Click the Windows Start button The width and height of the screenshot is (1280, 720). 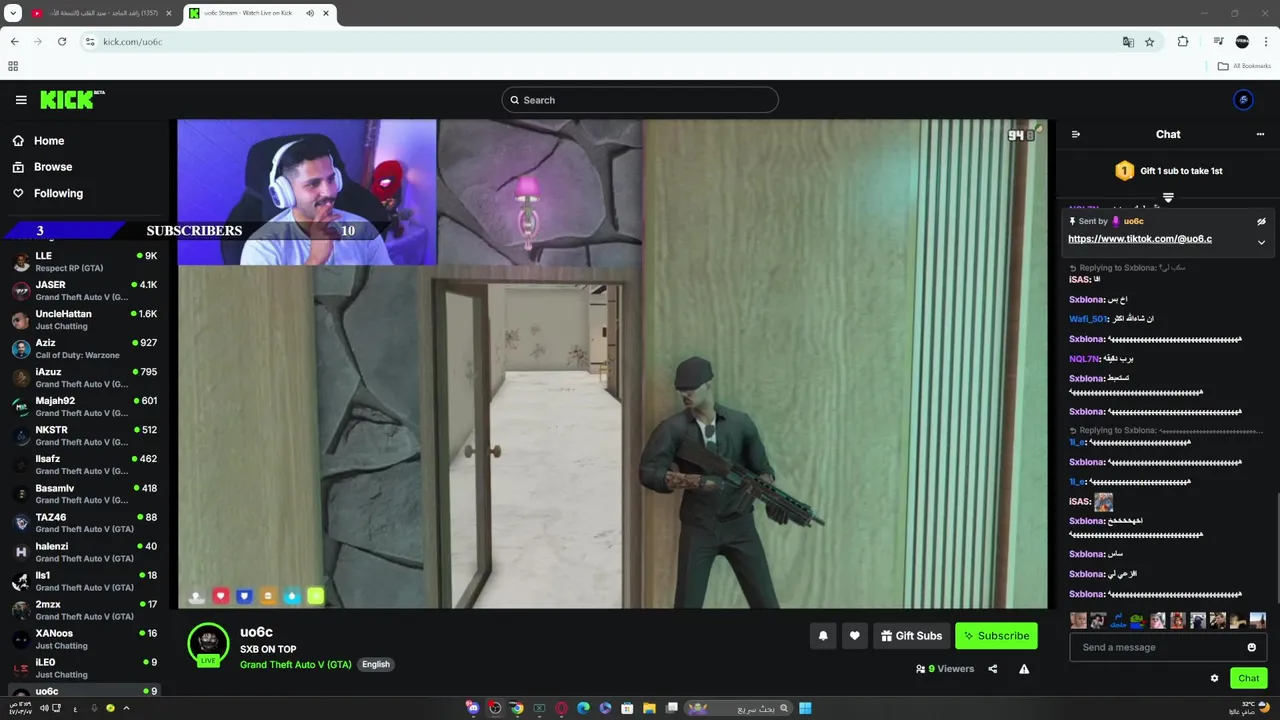coord(805,708)
